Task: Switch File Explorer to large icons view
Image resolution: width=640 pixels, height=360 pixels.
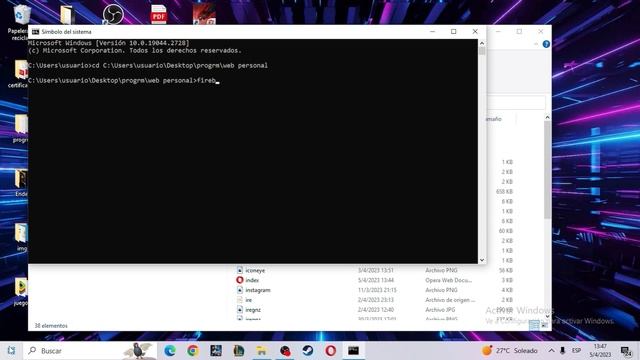Action: [544, 325]
